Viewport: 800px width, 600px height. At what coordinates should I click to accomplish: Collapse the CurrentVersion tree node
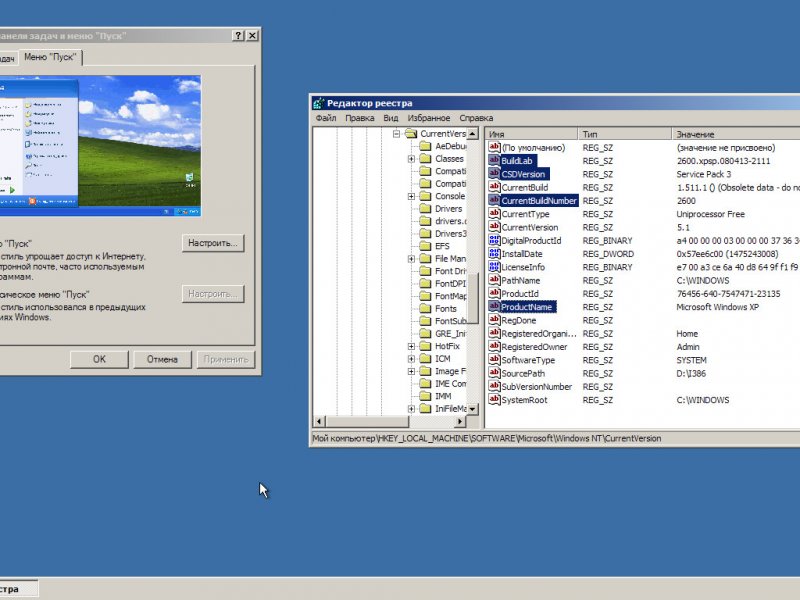pos(396,134)
